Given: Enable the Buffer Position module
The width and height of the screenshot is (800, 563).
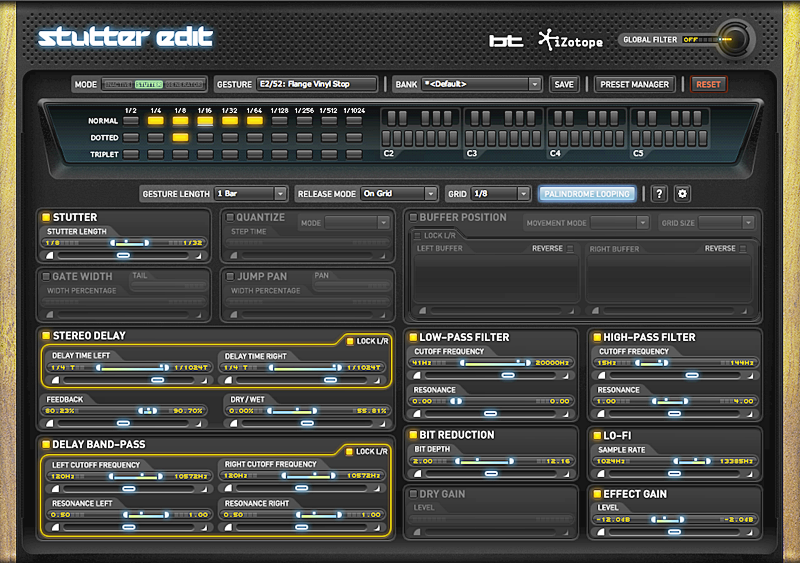Looking at the screenshot, I should (413, 217).
